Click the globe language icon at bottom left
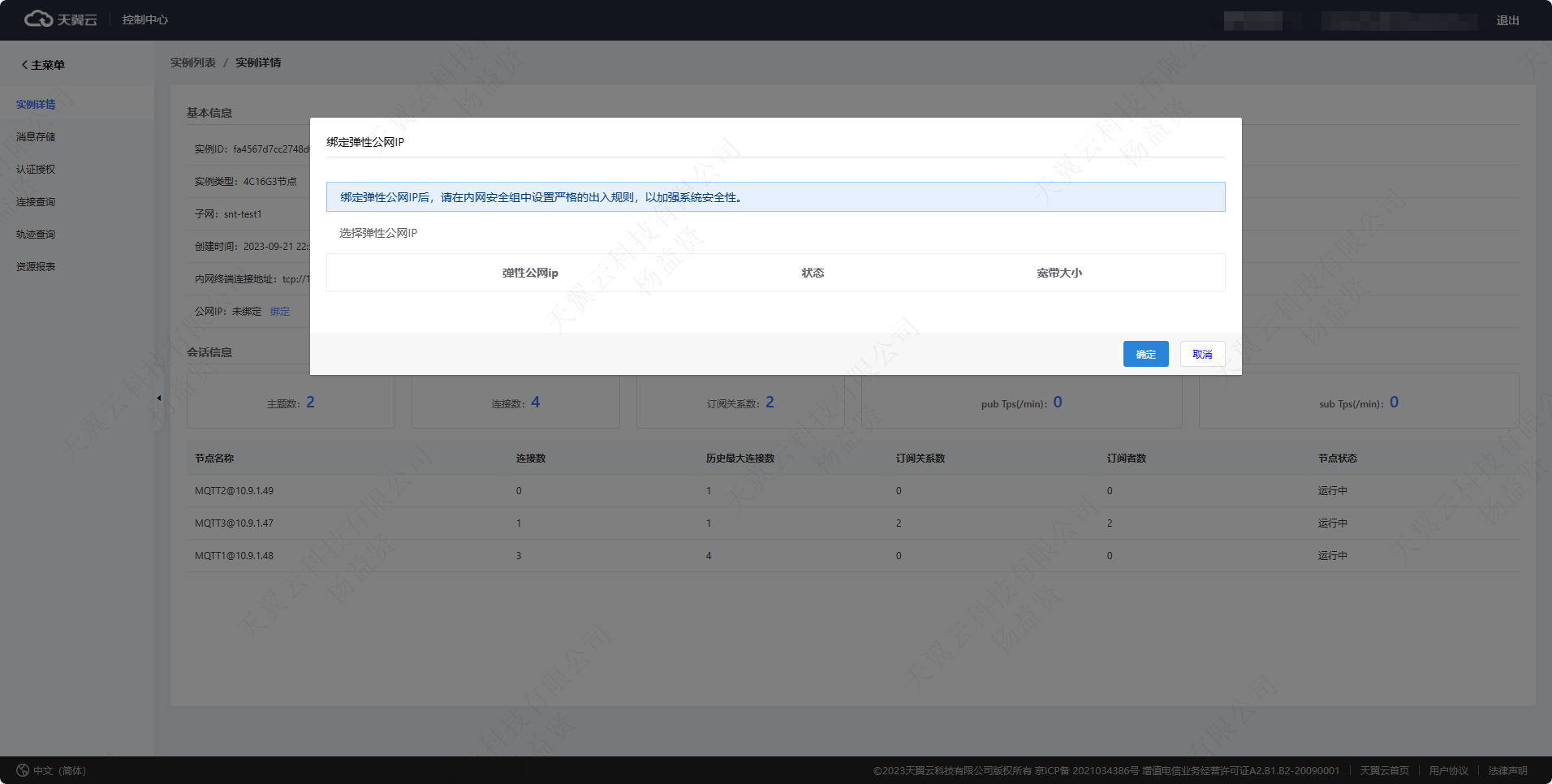1552x784 pixels. [23, 770]
